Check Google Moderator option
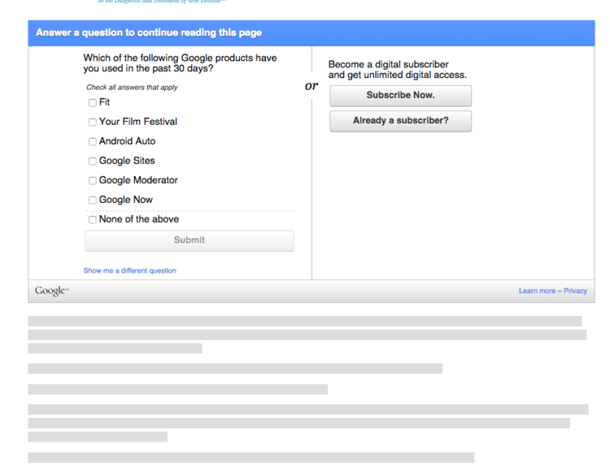This screenshot has width=610, height=470. pyautogui.click(x=92, y=181)
